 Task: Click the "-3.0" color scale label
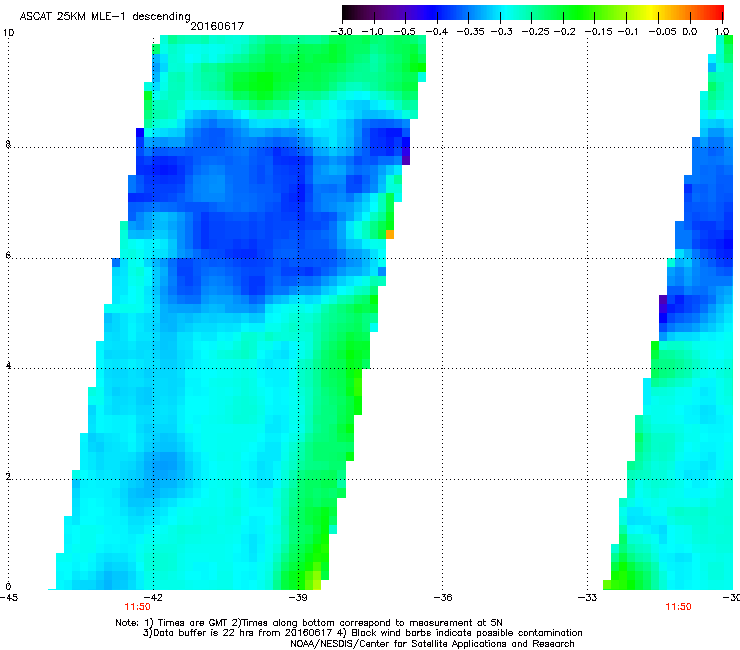(x=341, y=32)
